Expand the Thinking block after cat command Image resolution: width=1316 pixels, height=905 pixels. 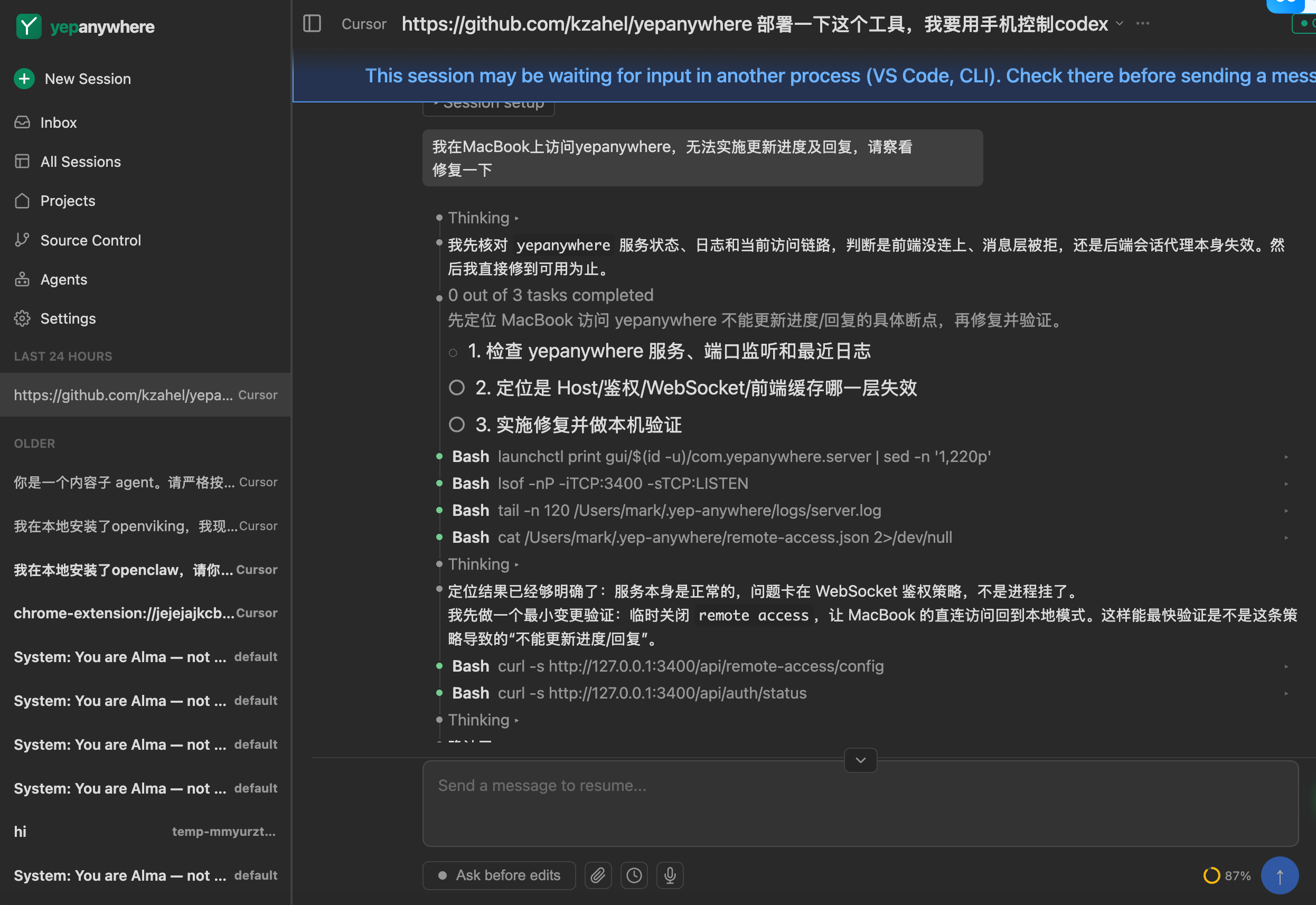click(x=483, y=564)
